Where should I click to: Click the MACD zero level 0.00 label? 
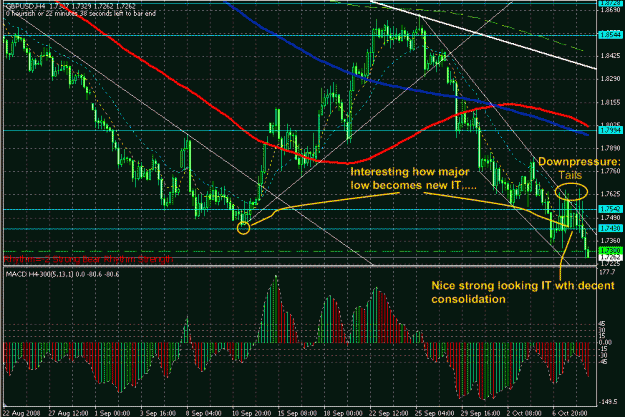coord(605,342)
